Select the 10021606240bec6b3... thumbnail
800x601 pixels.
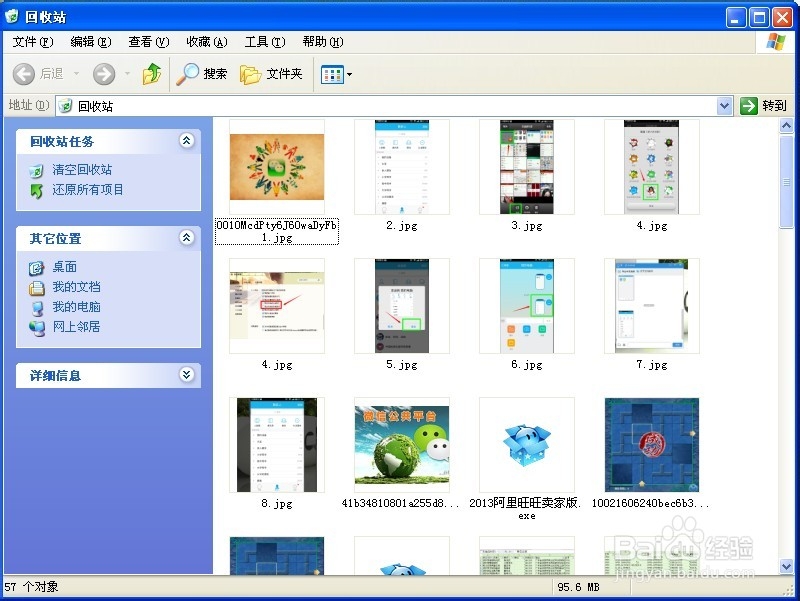(x=652, y=445)
